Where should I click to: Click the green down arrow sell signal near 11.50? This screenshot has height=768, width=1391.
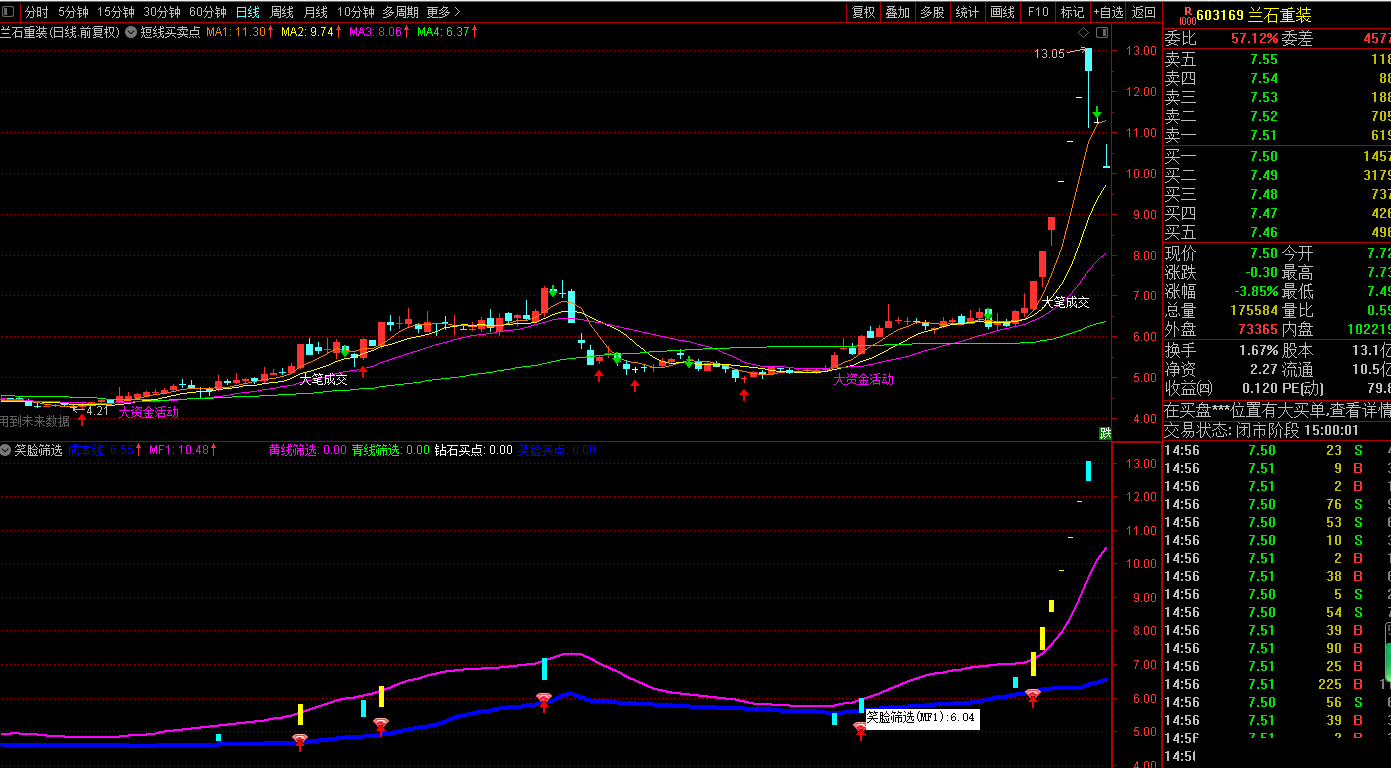(x=1097, y=113)
